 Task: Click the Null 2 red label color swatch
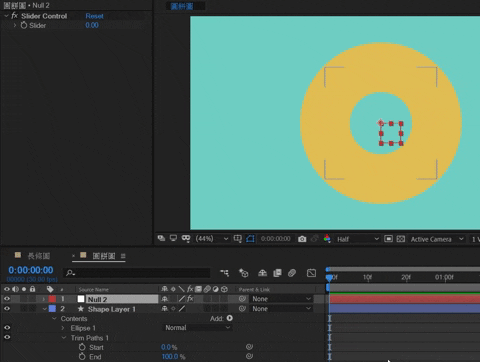click(x=52, y=299)
